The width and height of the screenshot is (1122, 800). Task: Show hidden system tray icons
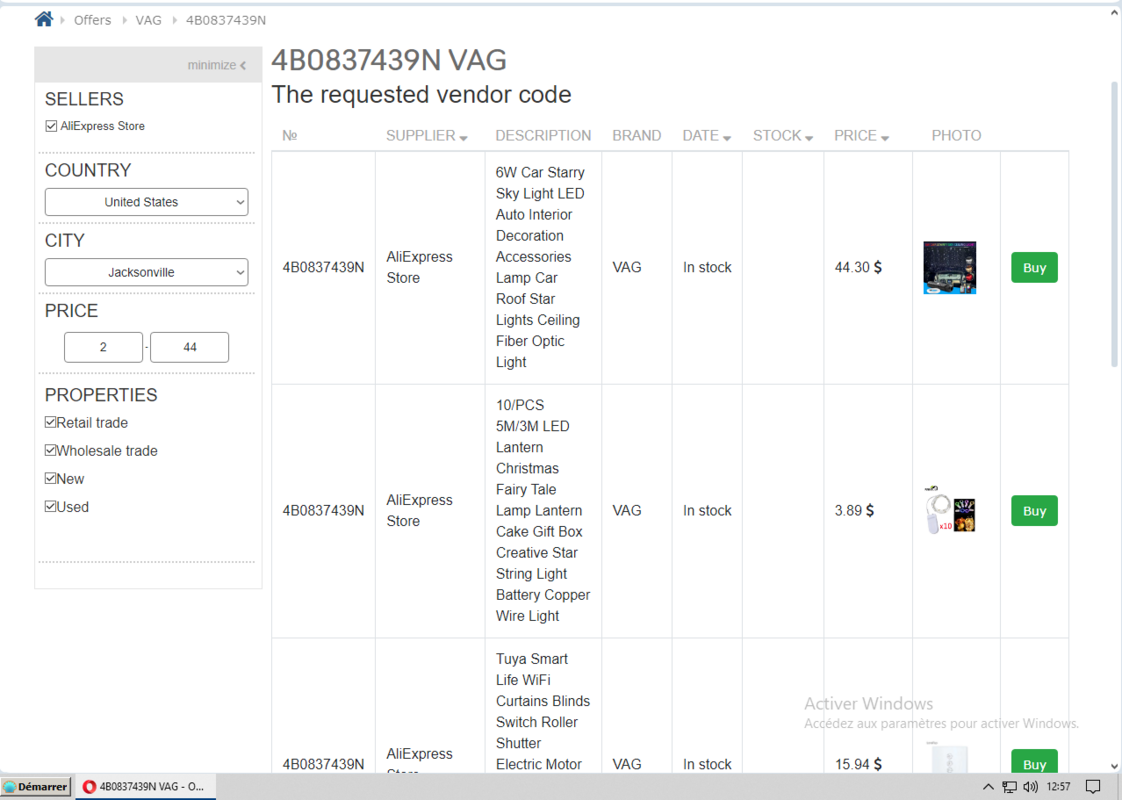coord(988,787)
